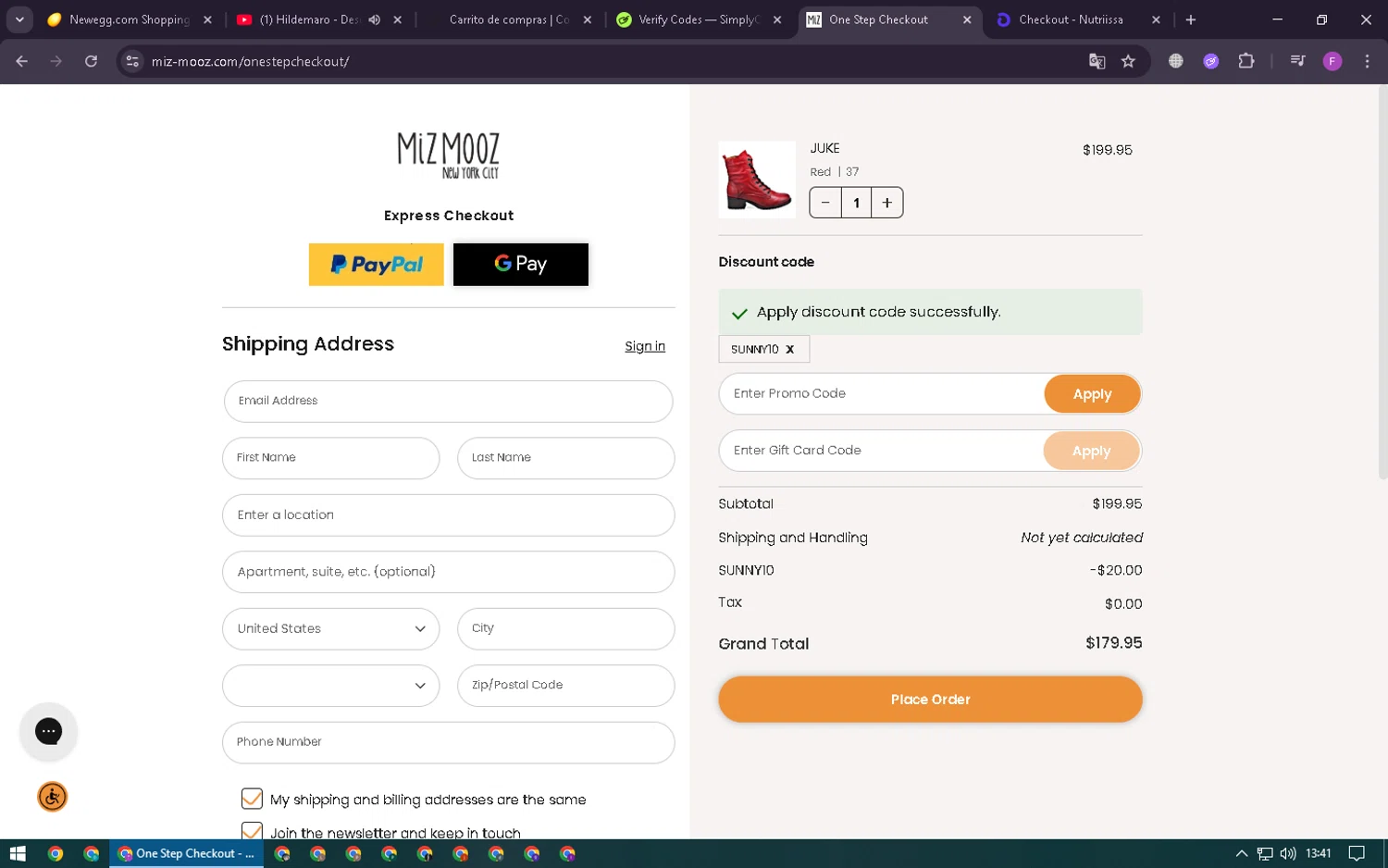Open the volume control in system tray
This screenshot has width=1388, height=868.
point(1288,853)
